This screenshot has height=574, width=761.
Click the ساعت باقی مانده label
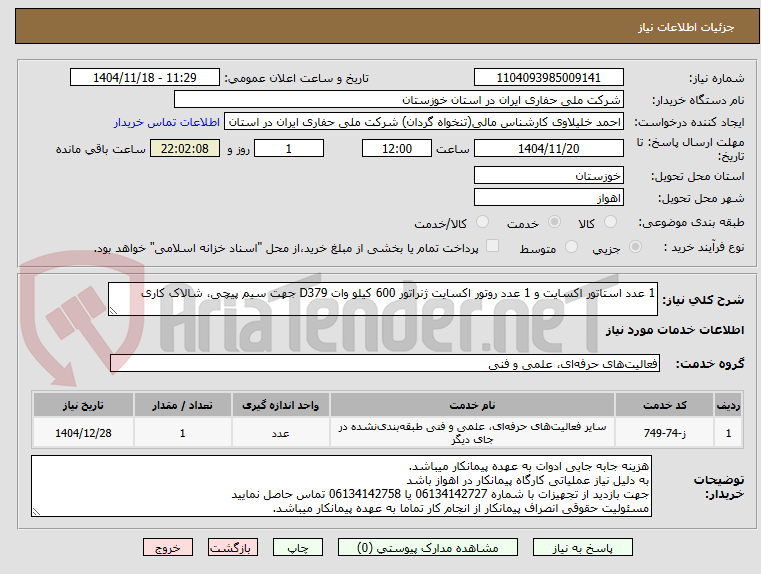(100, 149)
